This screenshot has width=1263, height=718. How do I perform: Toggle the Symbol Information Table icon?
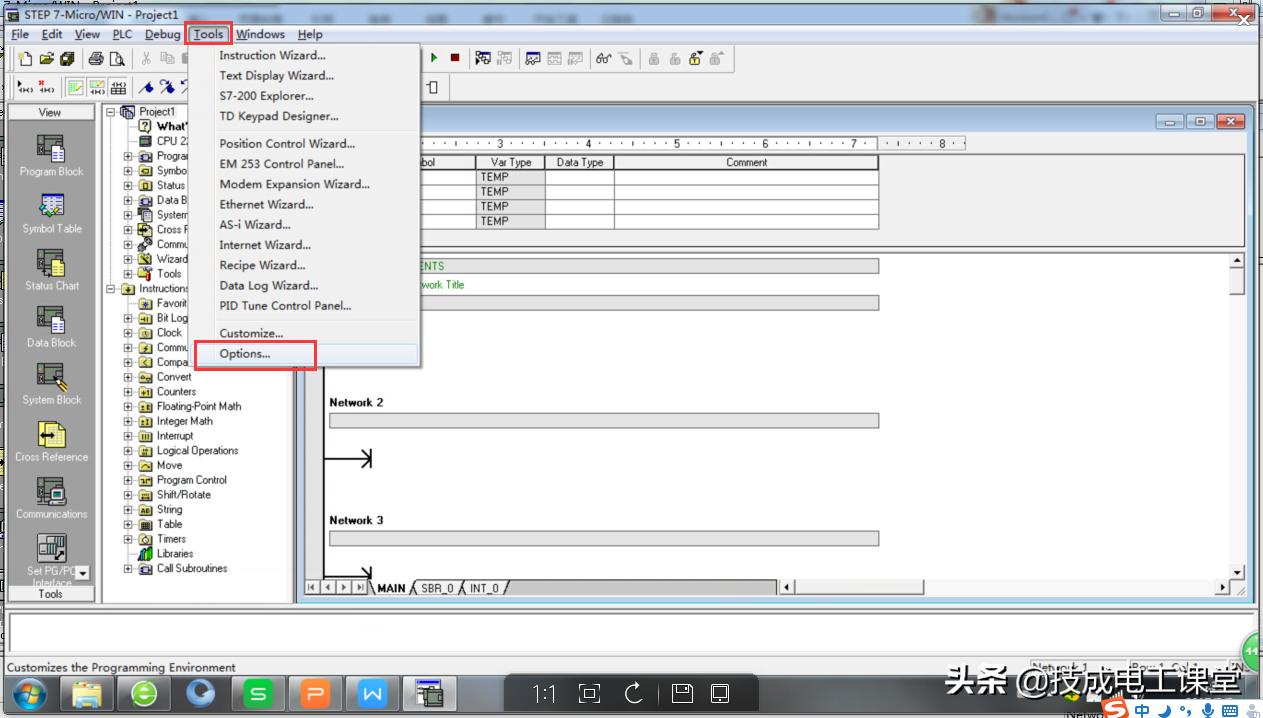tap(119, 87)
